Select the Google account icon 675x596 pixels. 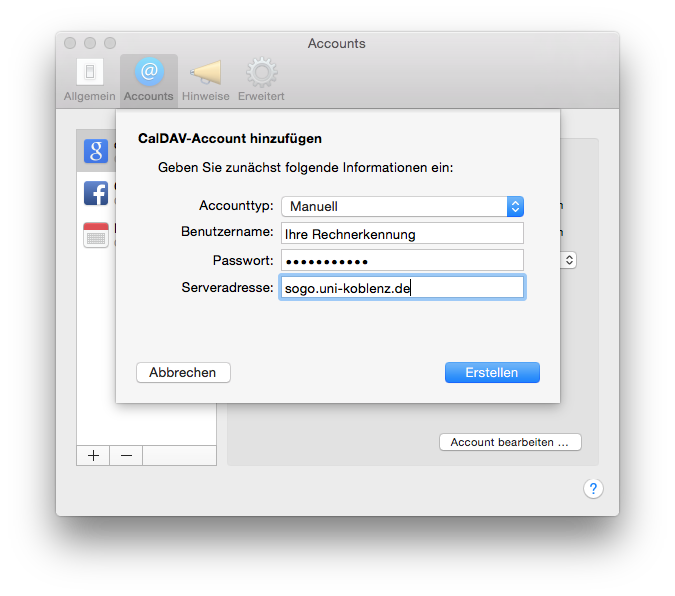96,151
